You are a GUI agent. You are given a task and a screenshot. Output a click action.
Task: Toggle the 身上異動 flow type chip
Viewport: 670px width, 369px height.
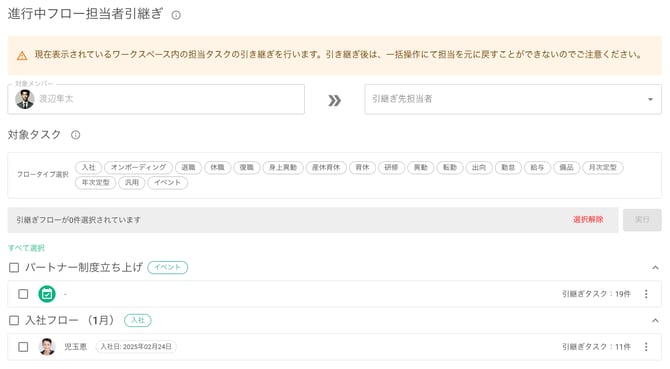[283, 167]
